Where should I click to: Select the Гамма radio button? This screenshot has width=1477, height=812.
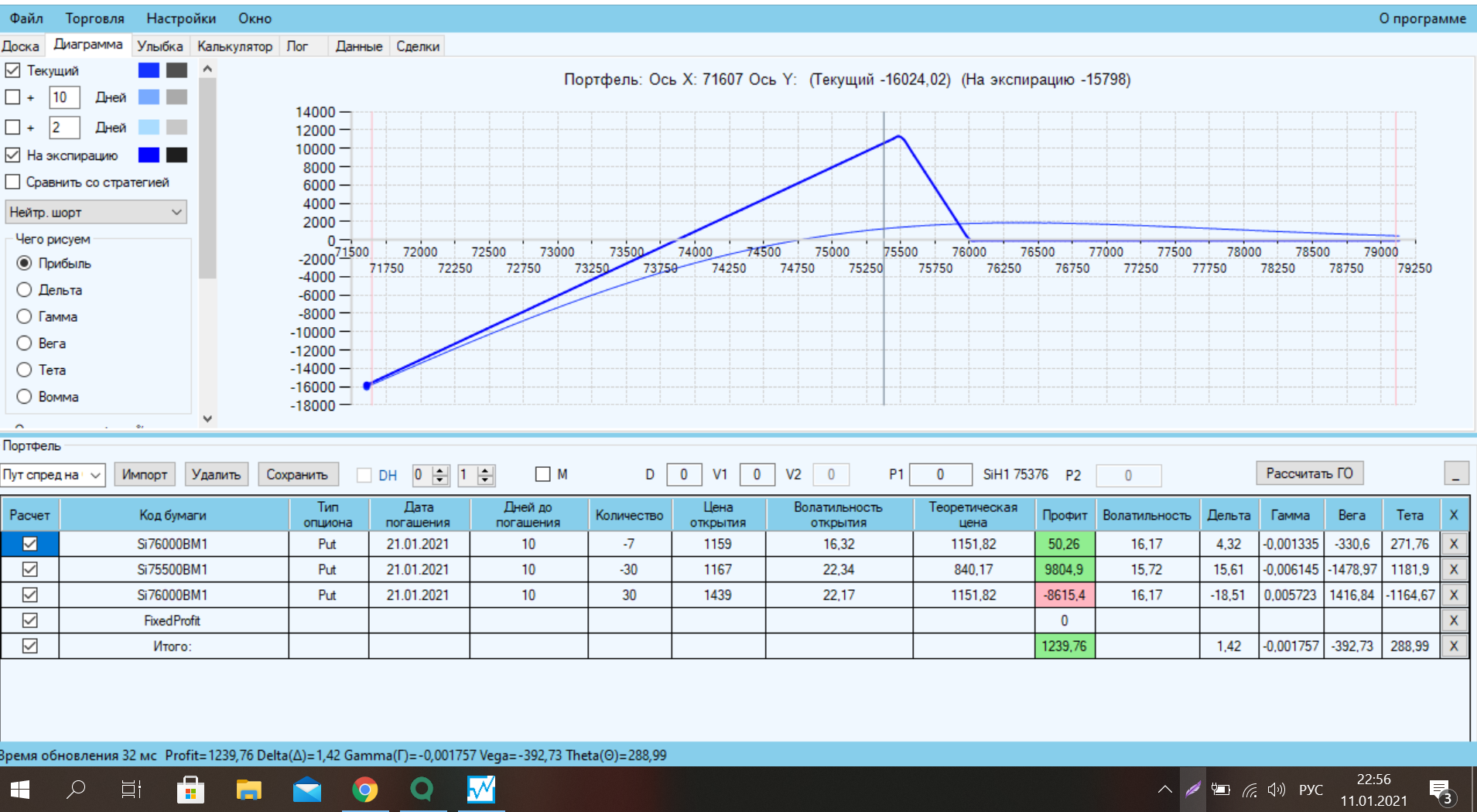[24, 316]
